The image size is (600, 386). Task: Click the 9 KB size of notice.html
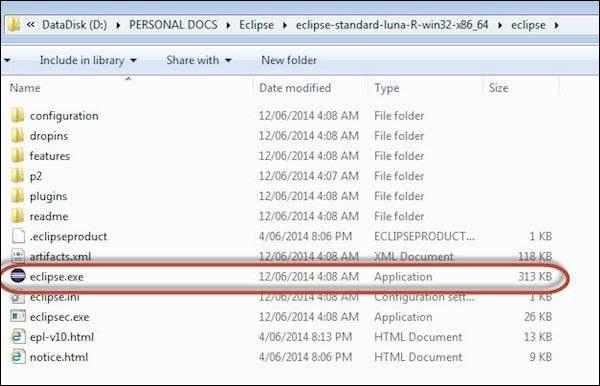coord(541,357)
